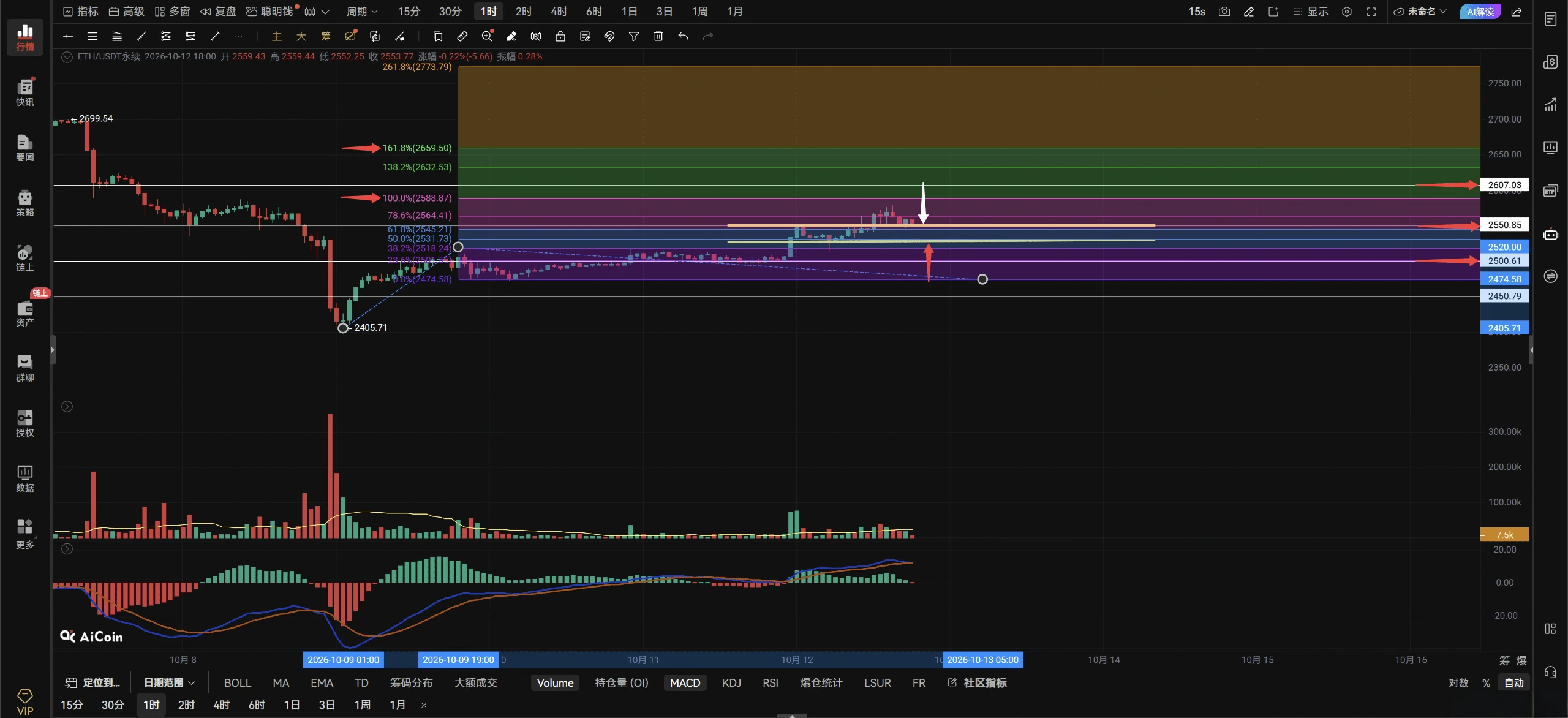1568x718 pixels.
Task: Toggle the lock drawings icon
Action: 560,37
